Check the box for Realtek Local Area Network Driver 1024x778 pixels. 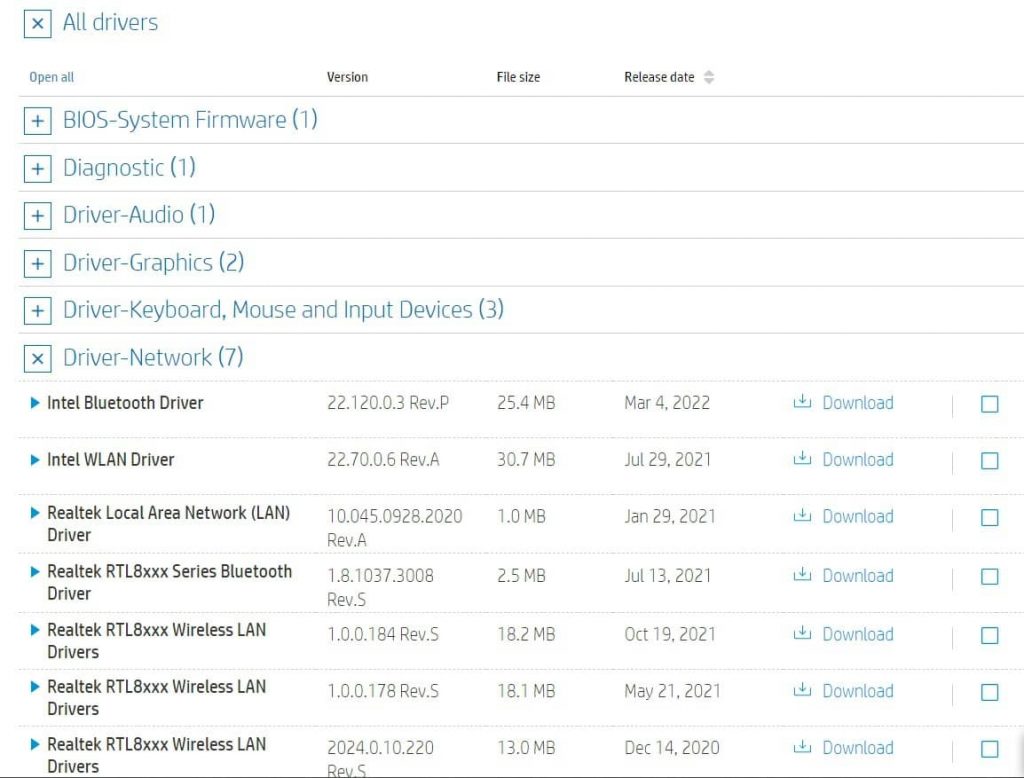(x=990, y=518)
